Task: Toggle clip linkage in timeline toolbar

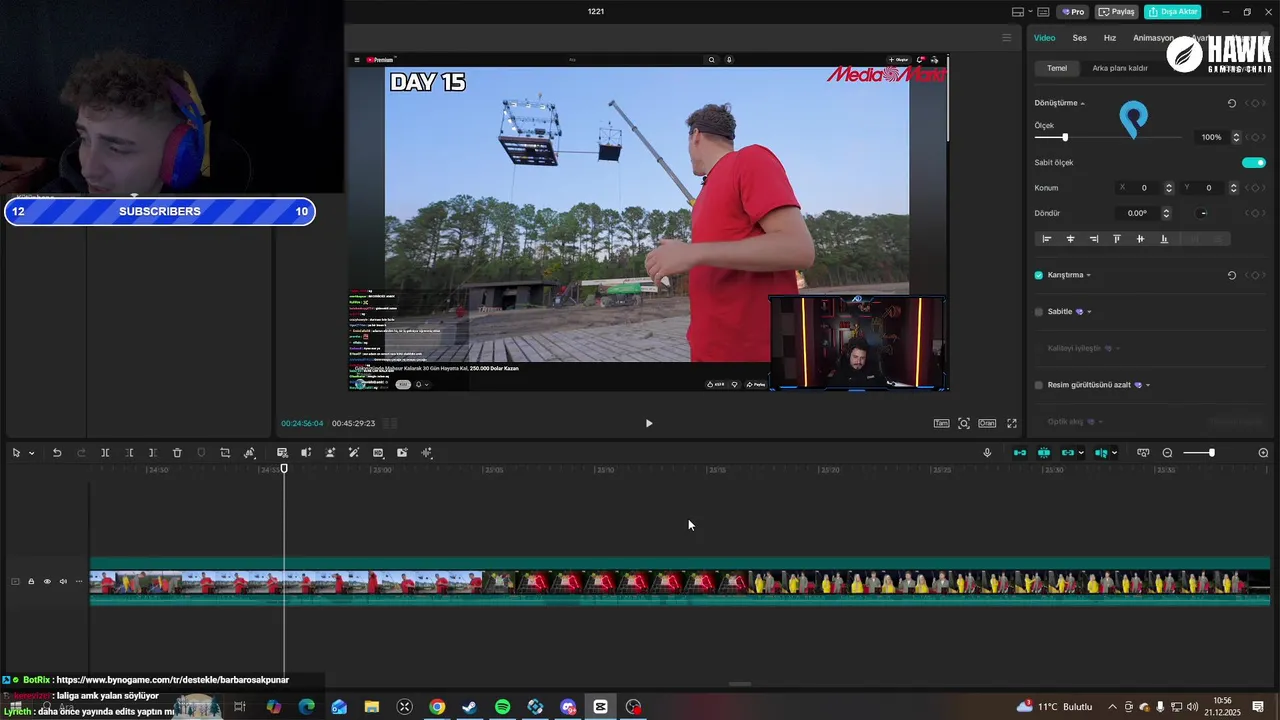Action: [x=1068, y=453]
